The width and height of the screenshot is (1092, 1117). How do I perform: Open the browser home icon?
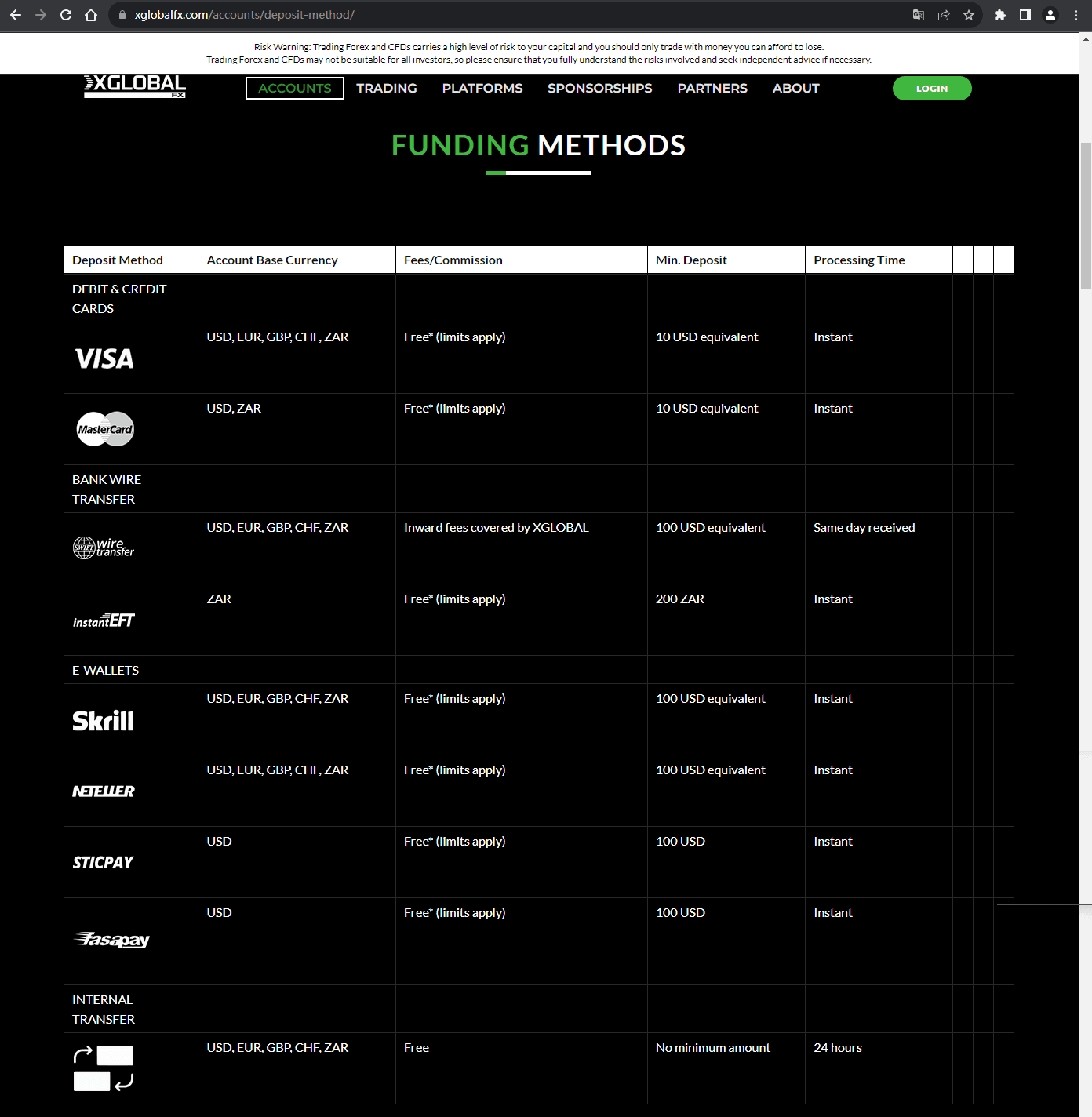click(91, 15)
